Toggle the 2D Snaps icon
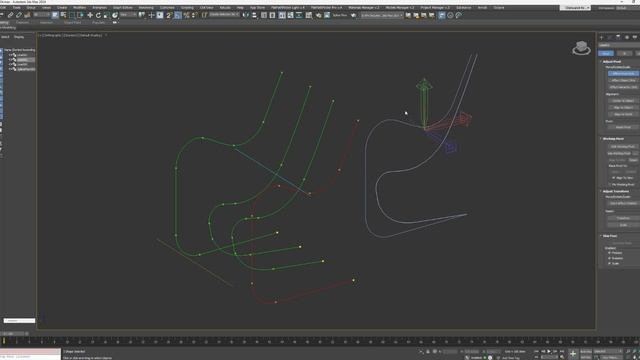Screen dimensions: 640x360 coord(168,15)
